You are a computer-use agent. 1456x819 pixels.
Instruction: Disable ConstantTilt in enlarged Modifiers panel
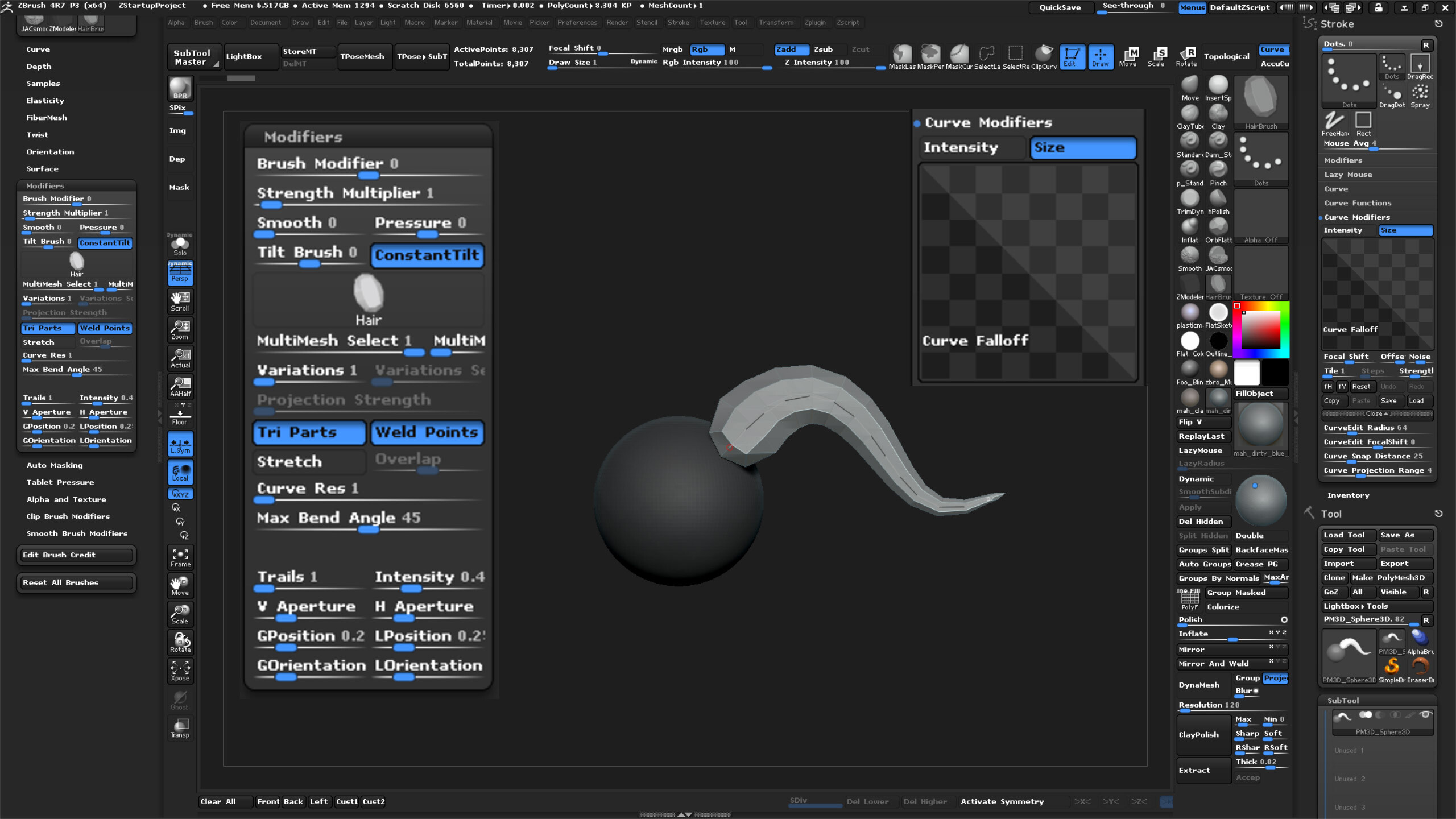(x=427, y=255)
